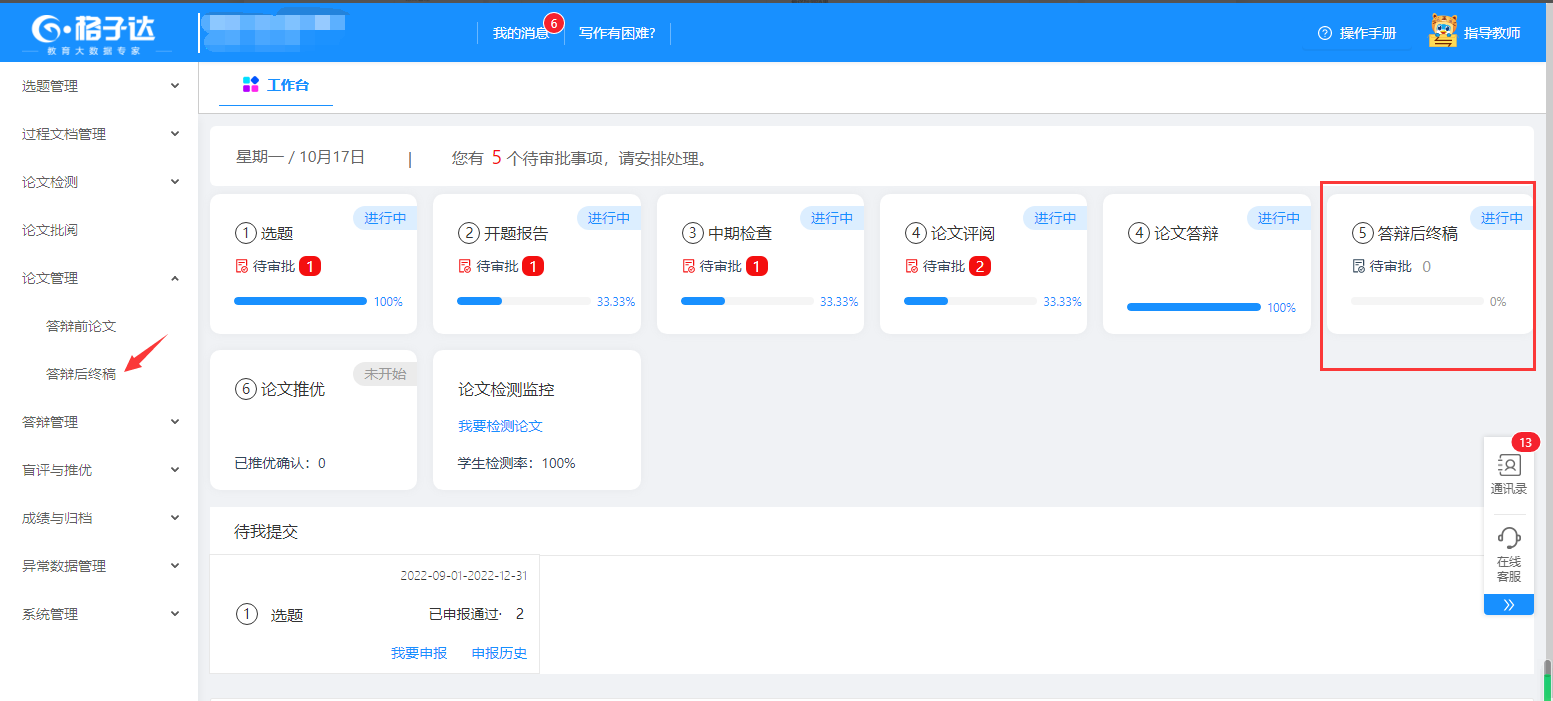Image resolution: width=1553 pixels, height=701 pixels.
Task: Click the 格子达 logo
Action: point(97,31)
